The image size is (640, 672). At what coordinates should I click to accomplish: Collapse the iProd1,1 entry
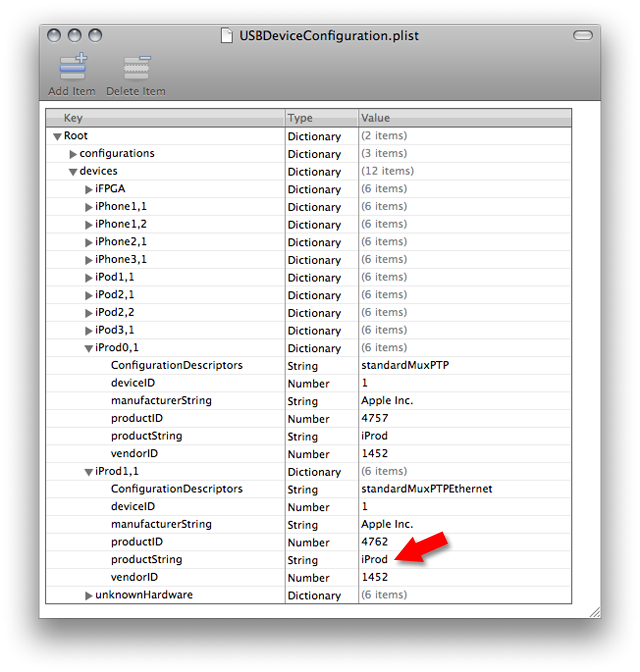click(89, 472)
